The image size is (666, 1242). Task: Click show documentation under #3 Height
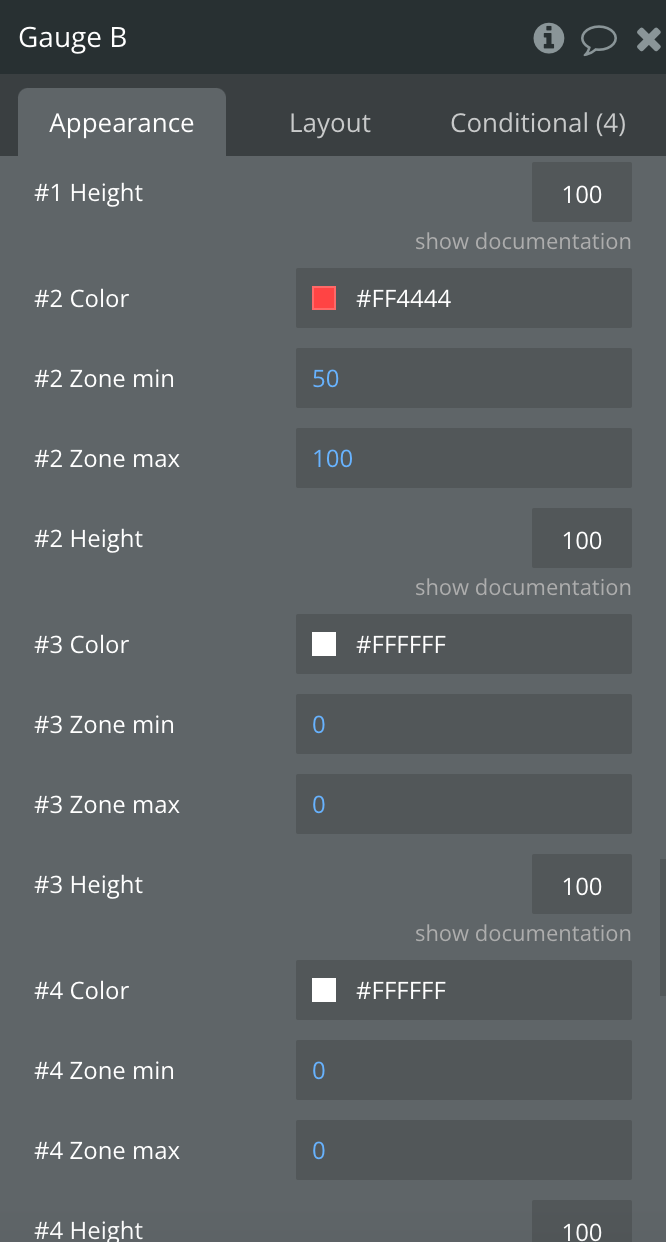tap(523, 933)
